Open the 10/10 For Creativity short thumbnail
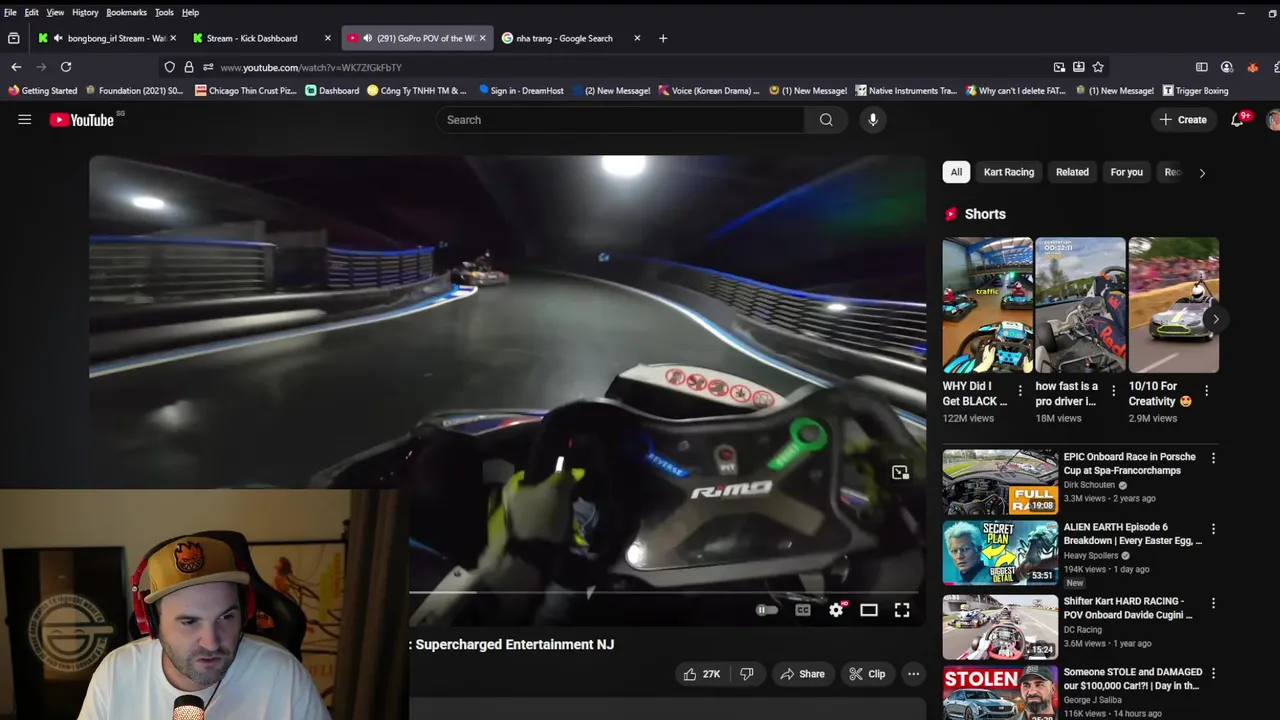This screenshot has height=720, width=1280. tap(1173, 305)
